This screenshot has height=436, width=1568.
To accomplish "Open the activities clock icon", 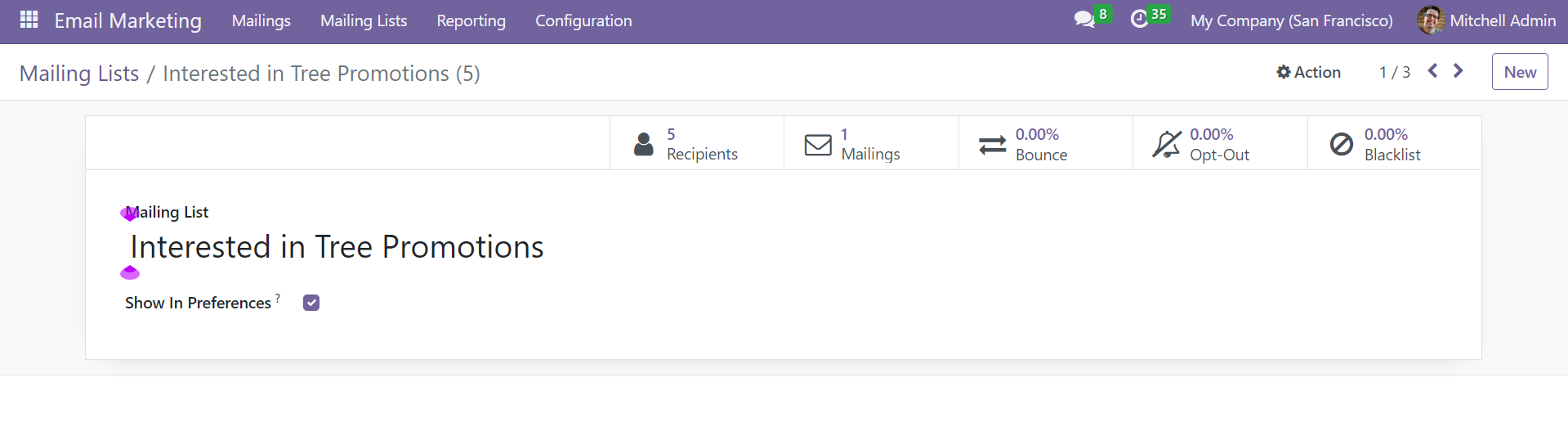I will [1139, 20].
